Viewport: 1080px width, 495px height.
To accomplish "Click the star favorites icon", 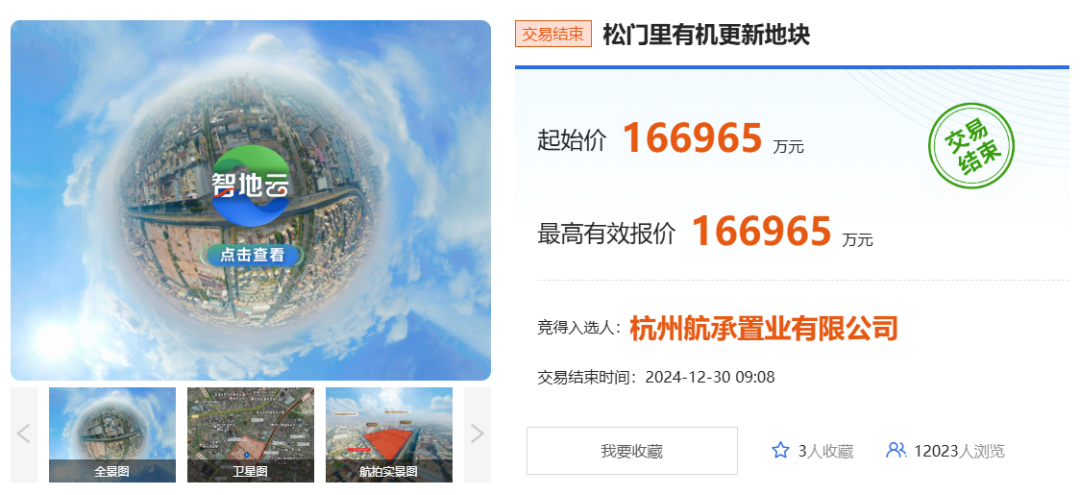I will 780,451.
